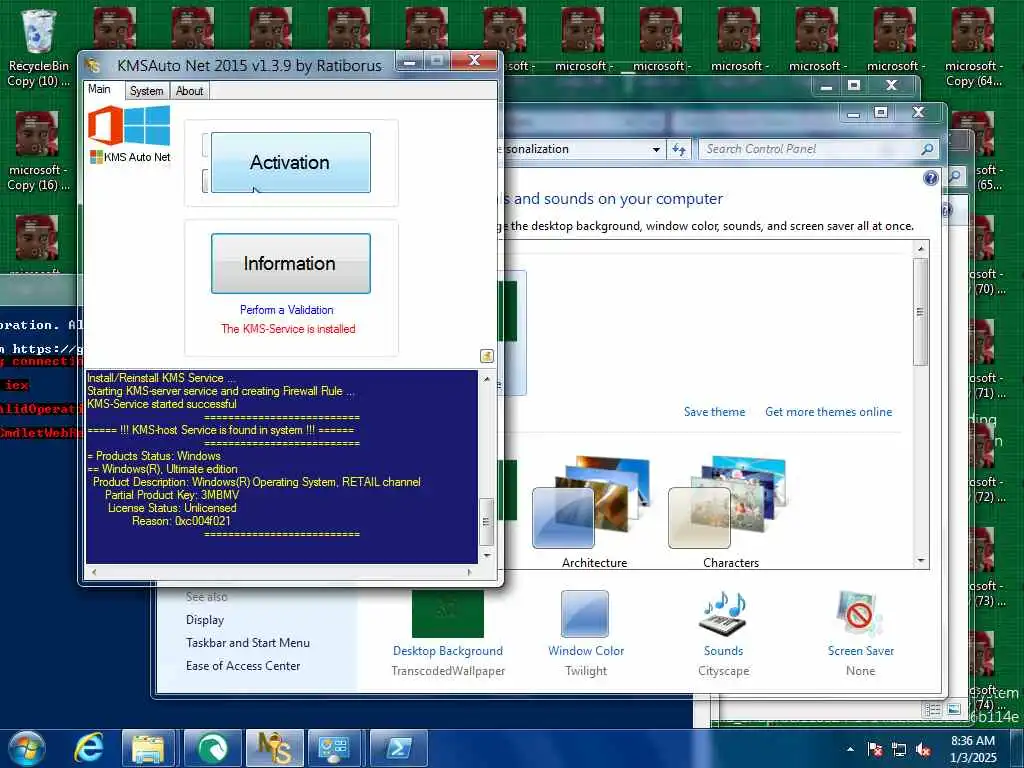Click the right arrow of the log horizontal scrollbar
The image size is (1024, 768).
pyautogui.click(x=470, y=572)
